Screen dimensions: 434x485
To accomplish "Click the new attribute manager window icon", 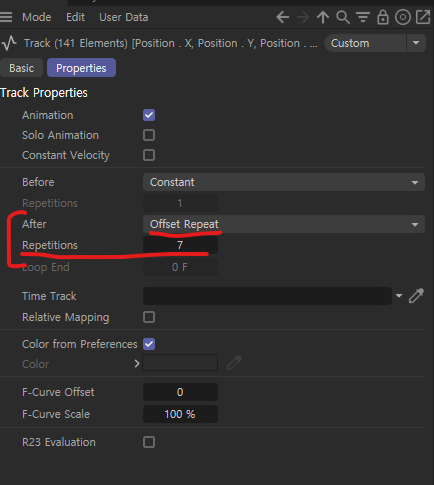I will click(423, 17).
